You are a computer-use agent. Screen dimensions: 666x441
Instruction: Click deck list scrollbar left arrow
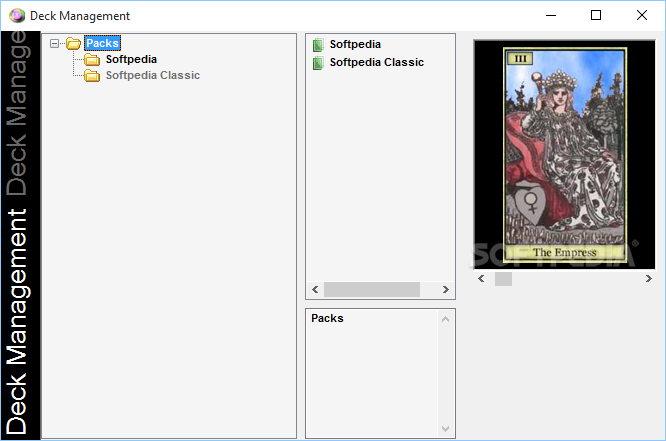315,289
